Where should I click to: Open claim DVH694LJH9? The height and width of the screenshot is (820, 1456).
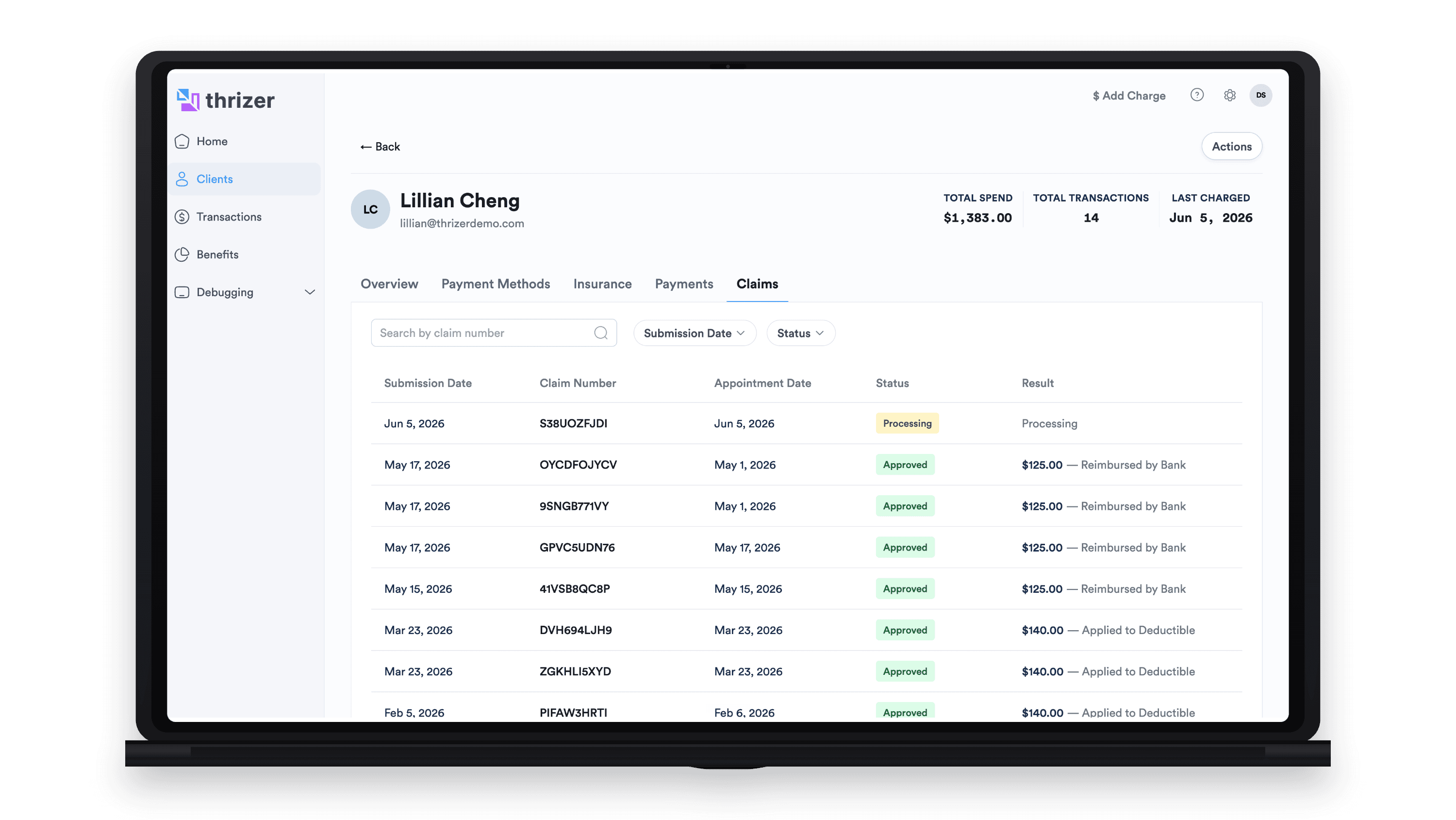click(576, 630)
